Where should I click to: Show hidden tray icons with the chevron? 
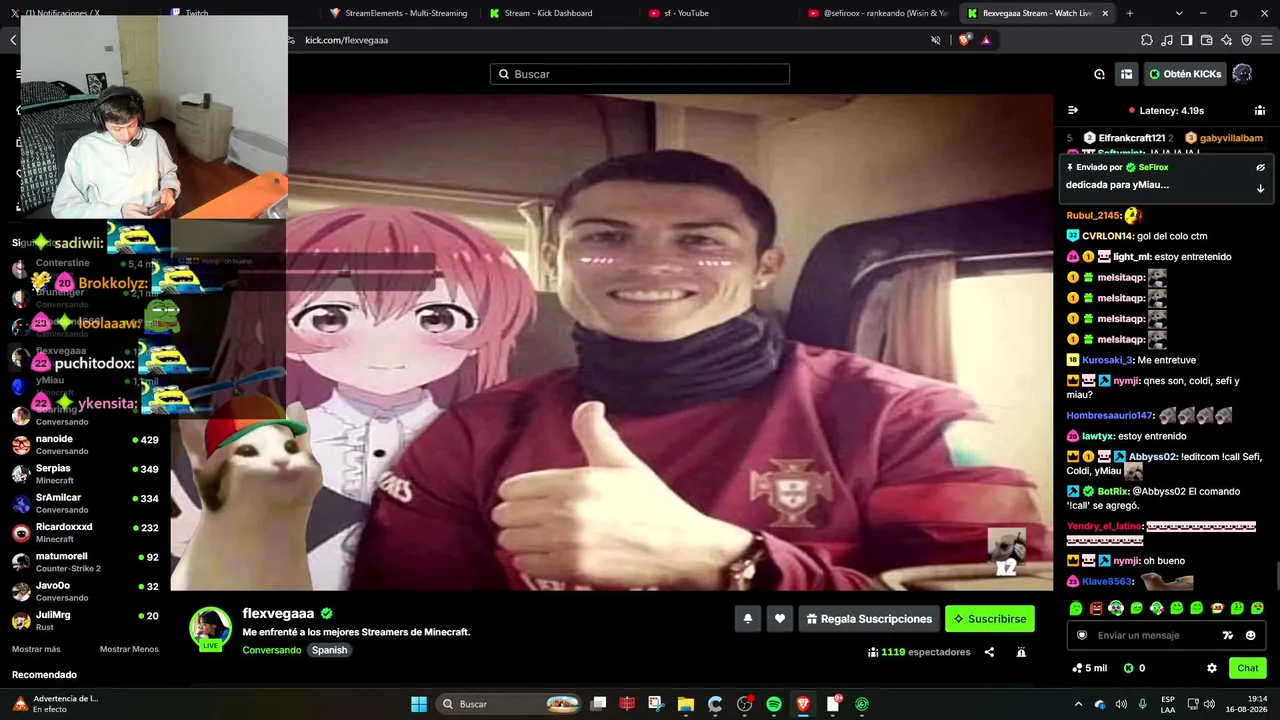tap(1078, 704)
